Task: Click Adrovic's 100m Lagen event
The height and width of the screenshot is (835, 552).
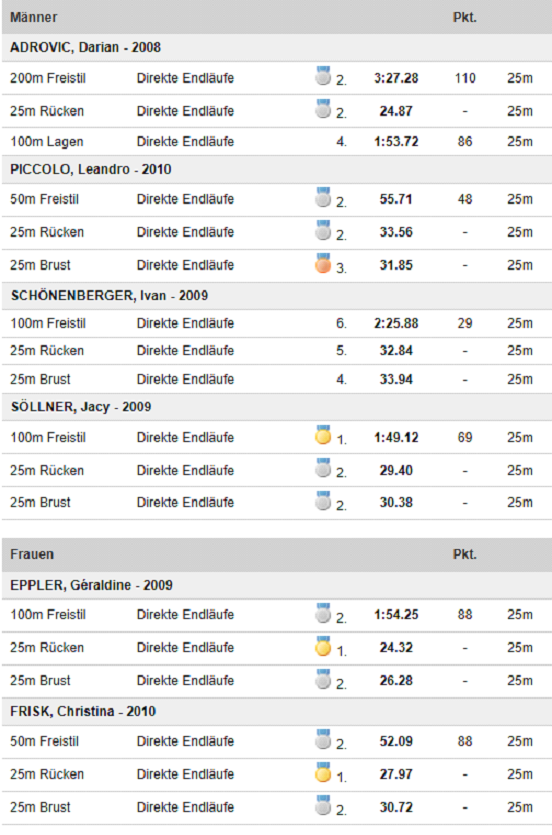Action: (x=47, y=142)
